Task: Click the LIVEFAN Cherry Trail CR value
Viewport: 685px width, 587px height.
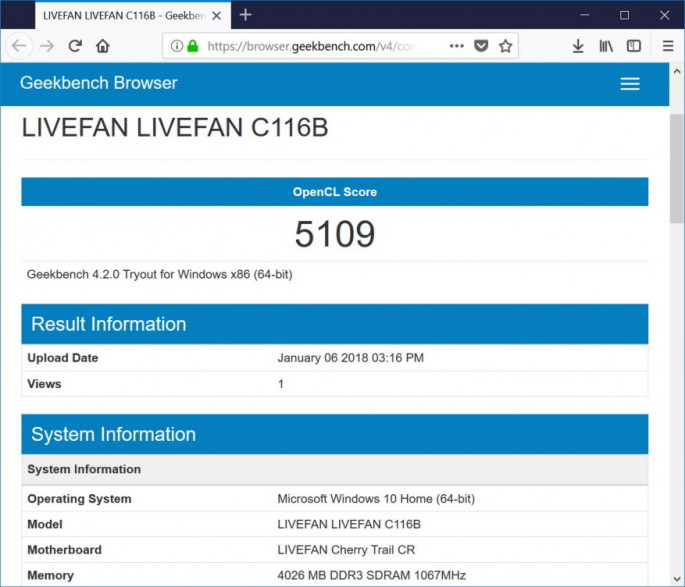Action: tap(346, 549)
